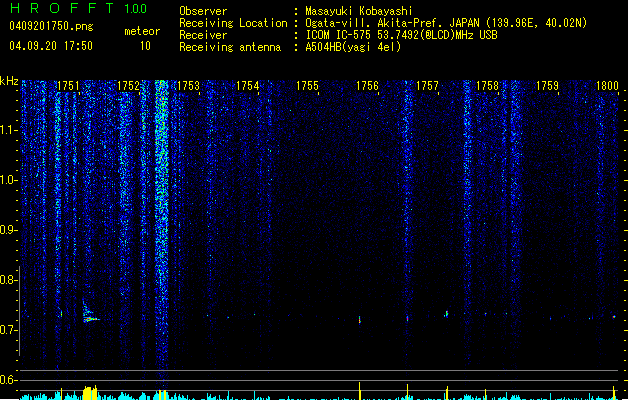Screen dimensions: 629x400
Task: Click the 'Observer' label
Action: point(203,11)
